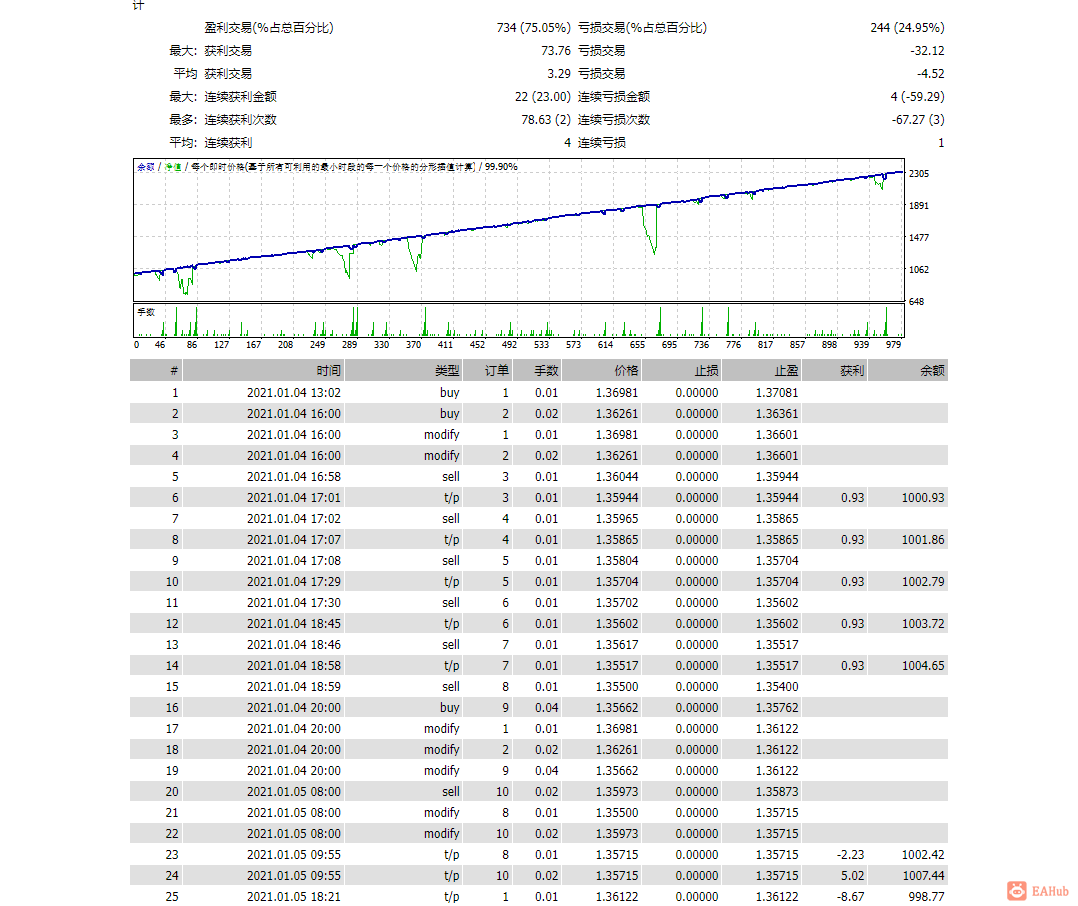Click consecutive profit value 78.63 (2)
The width and height of the screenshot is (1078, 906).
(x=546, y=120)
